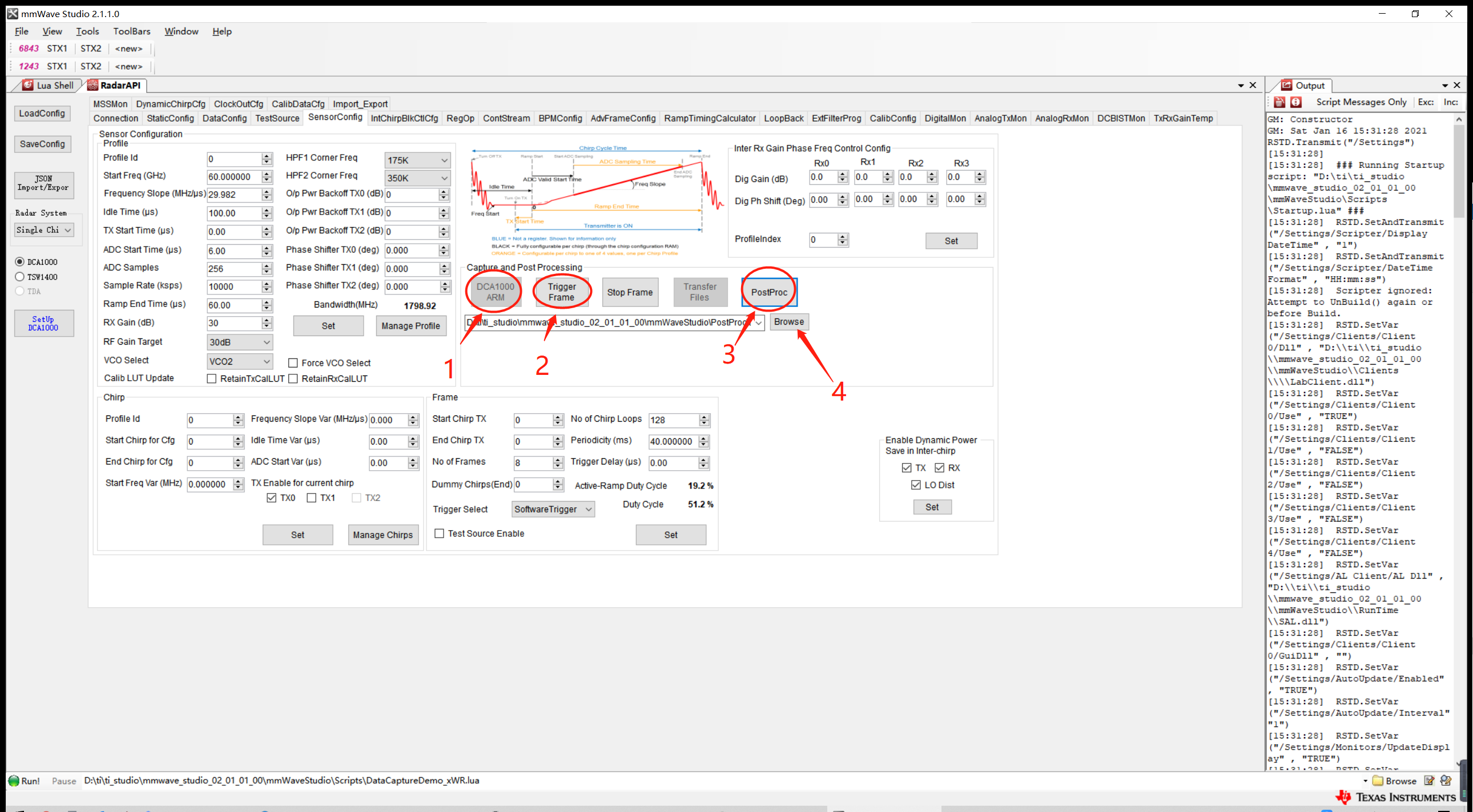
Task: Click the auto-scroll icon in Output toolbar
Action: point(1297,102)
